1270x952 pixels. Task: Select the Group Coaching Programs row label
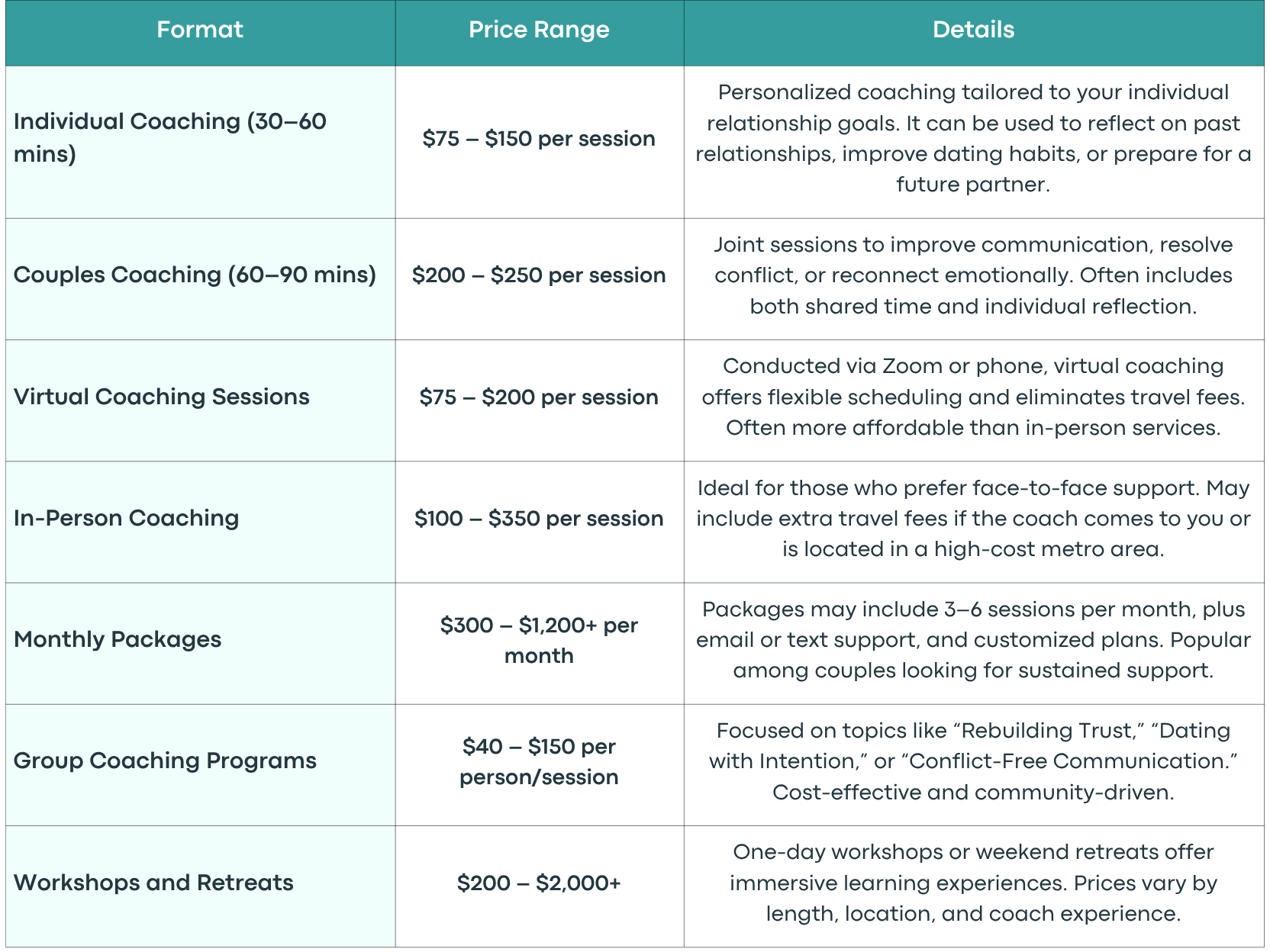(x=165, y=761)
